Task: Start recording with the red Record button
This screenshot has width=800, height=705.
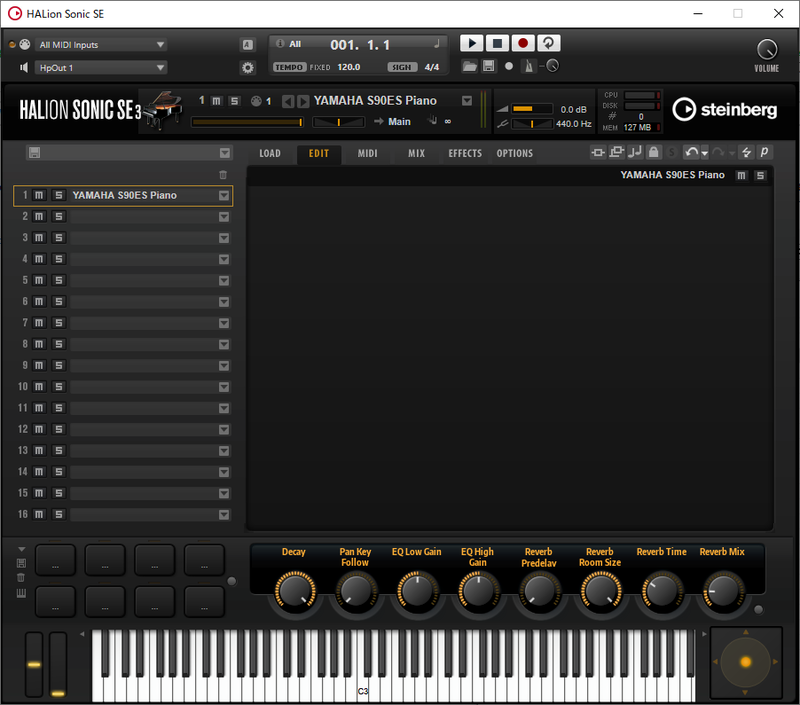Action: click(523, 43)
